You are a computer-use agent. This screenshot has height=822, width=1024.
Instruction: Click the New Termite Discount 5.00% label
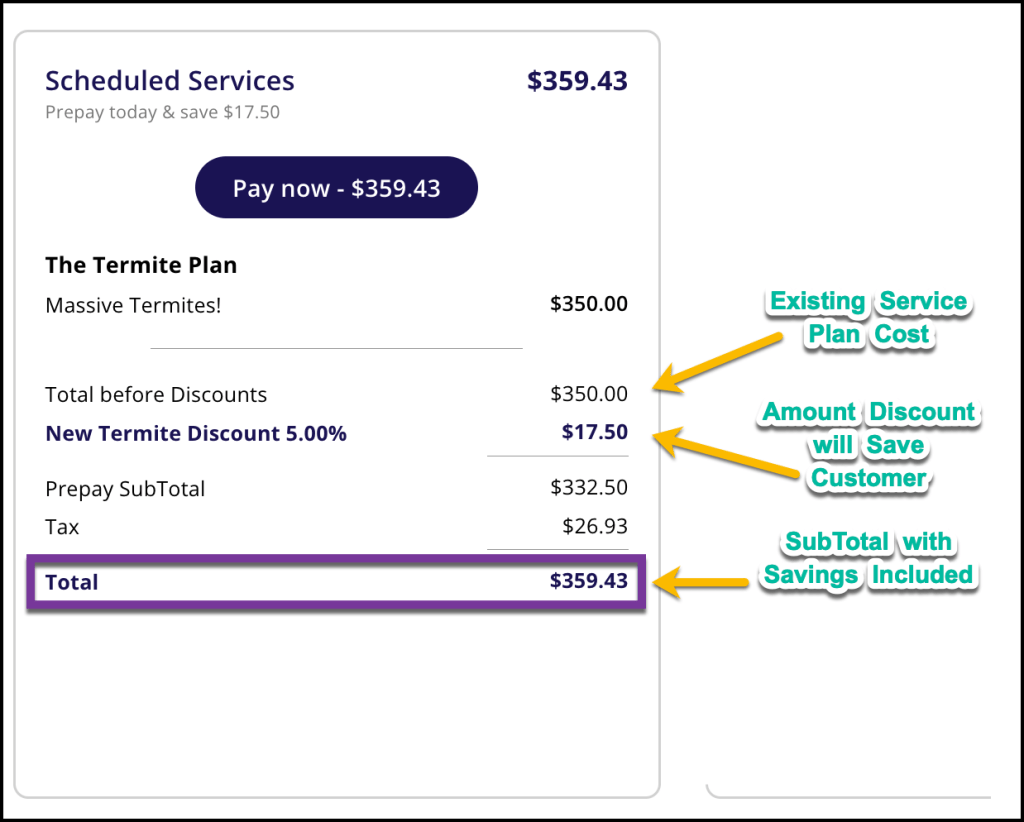coord(196,434)
